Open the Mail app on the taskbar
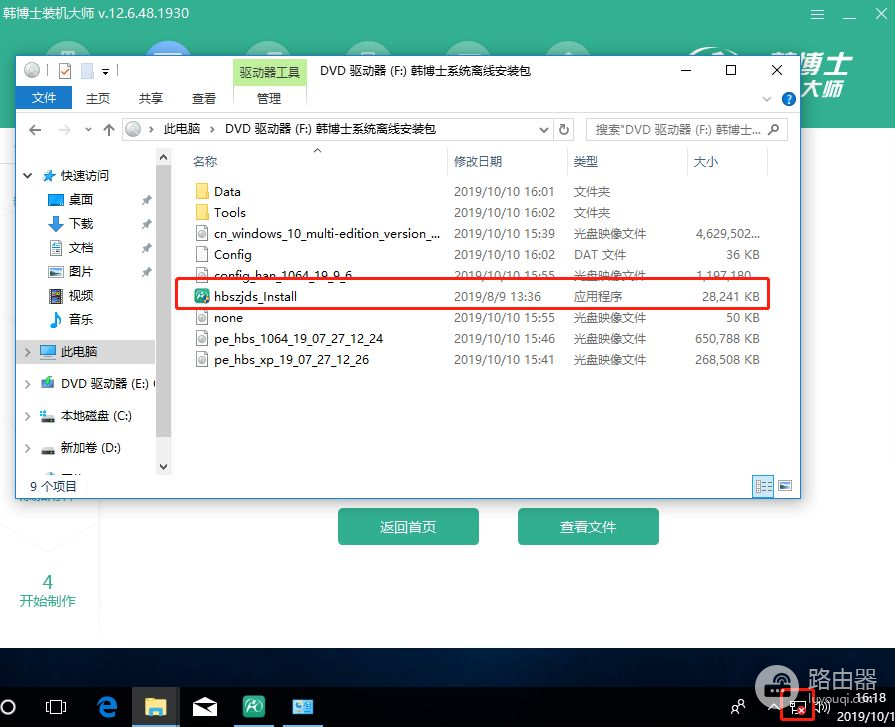 (205, 707)
